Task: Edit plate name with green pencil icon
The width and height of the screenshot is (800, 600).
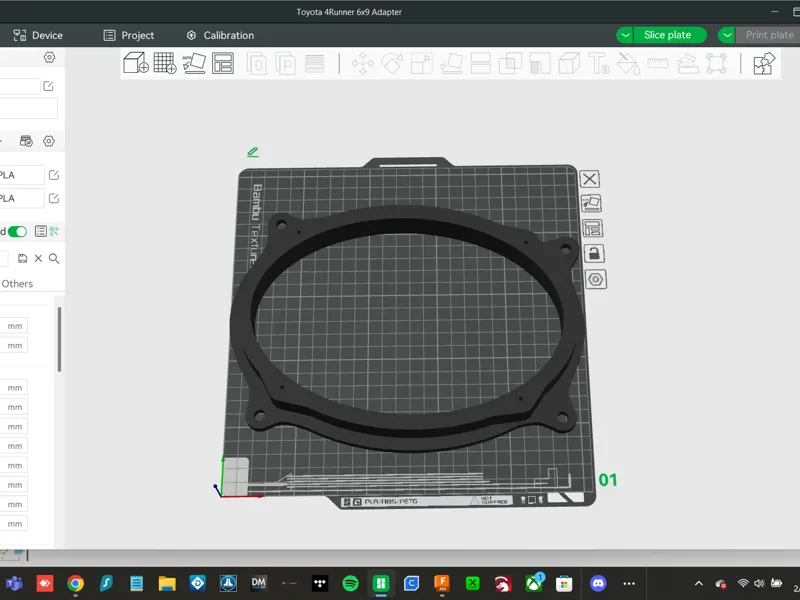Action: pos(253,152)
